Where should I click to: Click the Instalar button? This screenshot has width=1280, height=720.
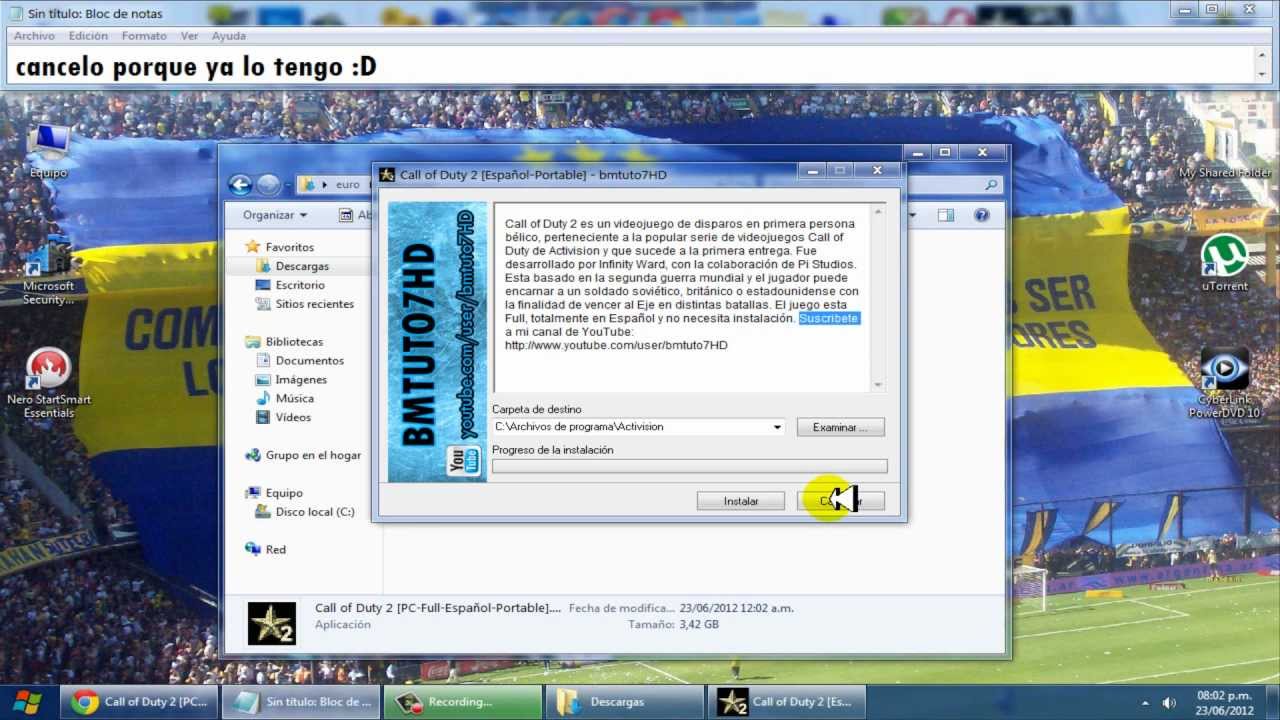click(741, 501)
